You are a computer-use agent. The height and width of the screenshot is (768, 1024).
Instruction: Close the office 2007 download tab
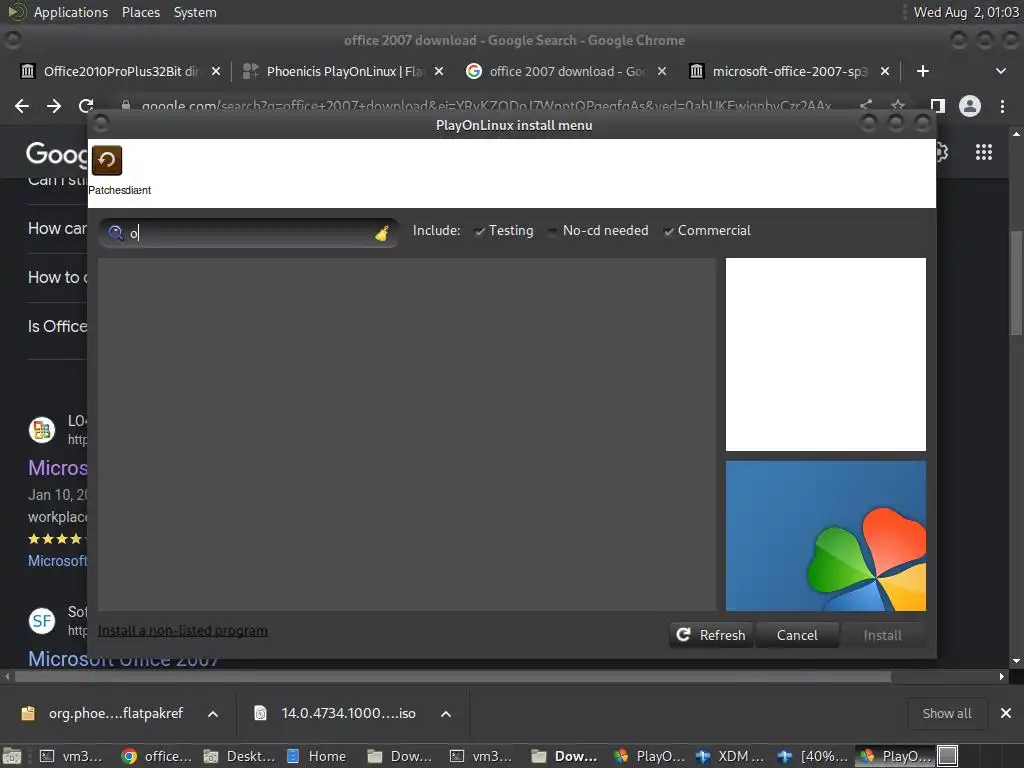(x=662, y=71)
